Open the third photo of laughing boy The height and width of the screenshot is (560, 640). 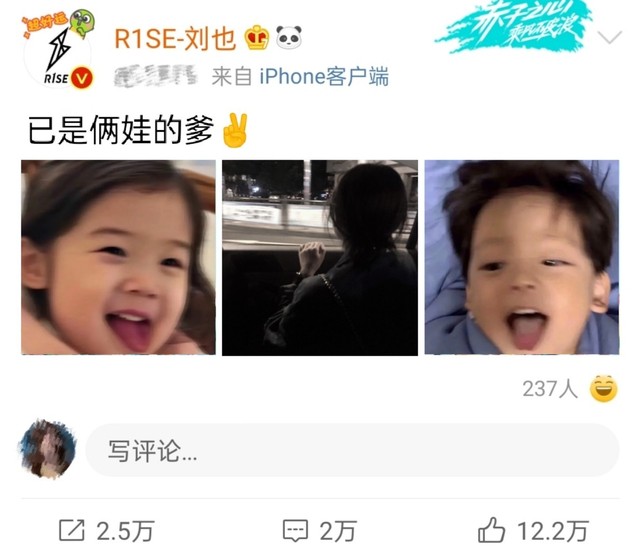[522, 257]
